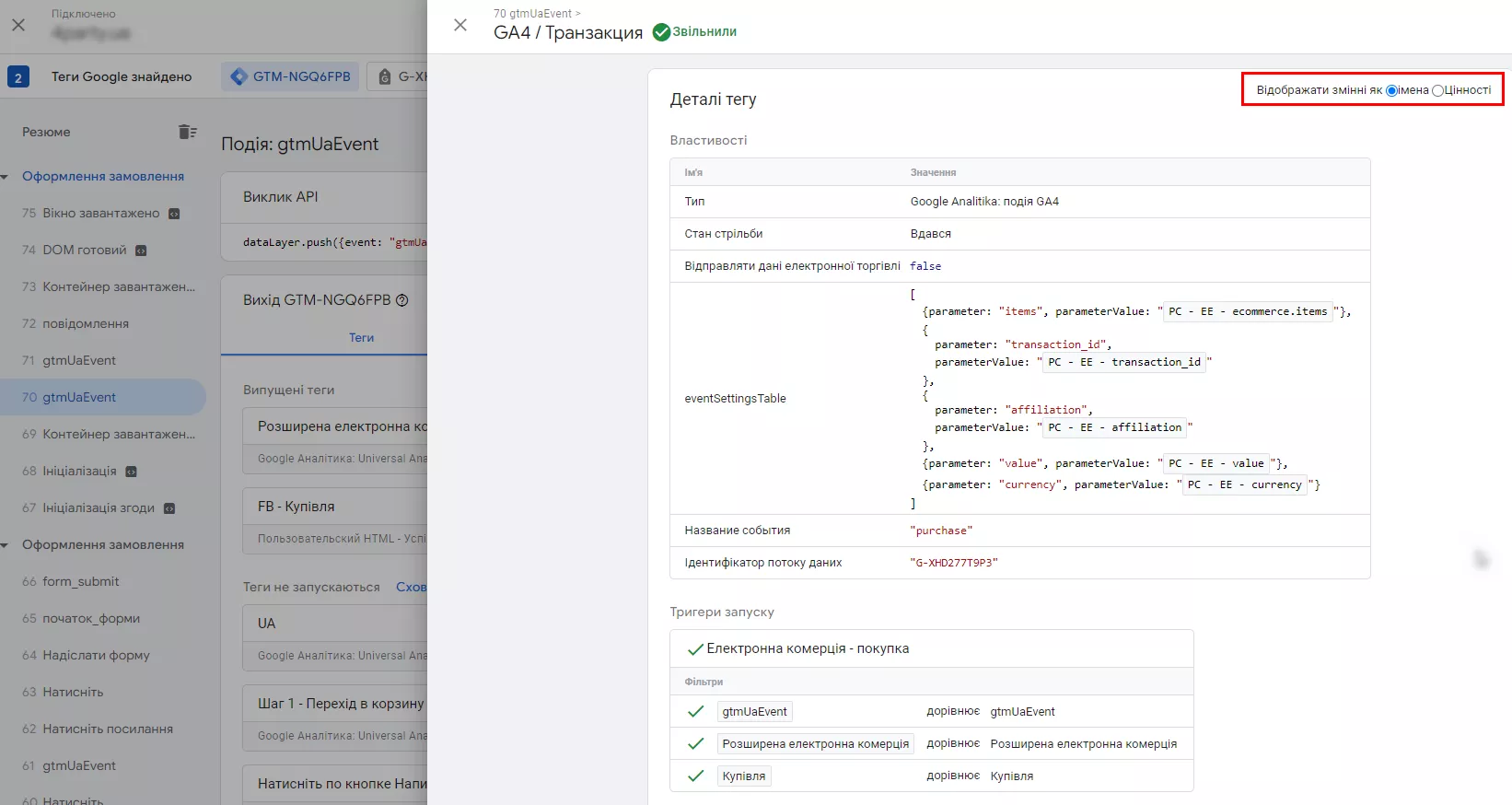1512x805 pixels.
Task: Click the API icon next to Вікно завантажено
Action: tap(174, 214)
